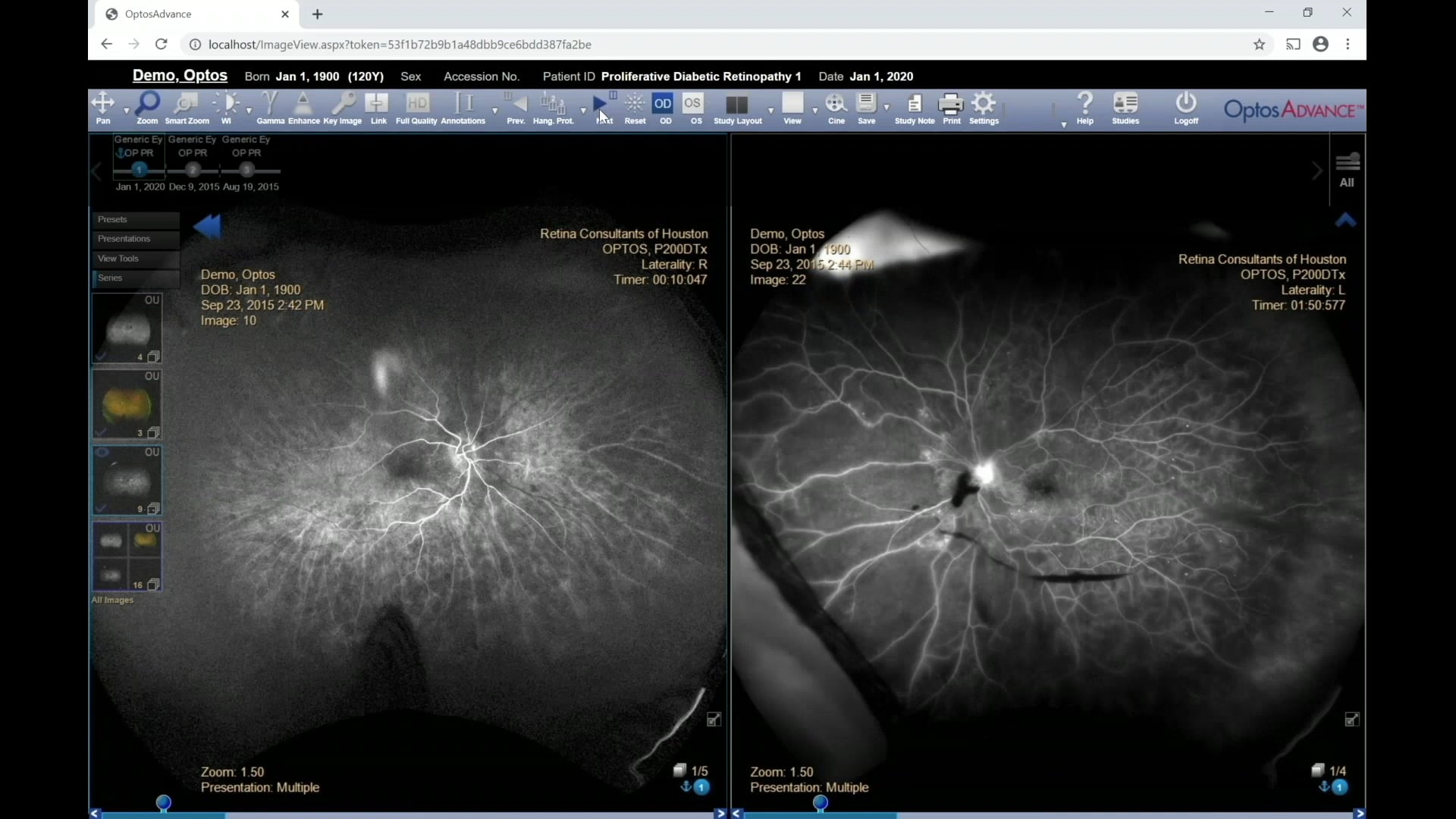The width and height of the screenshot is (1456, 819).
Task: Toggle the OS left-eye filter
Action: 693,108
